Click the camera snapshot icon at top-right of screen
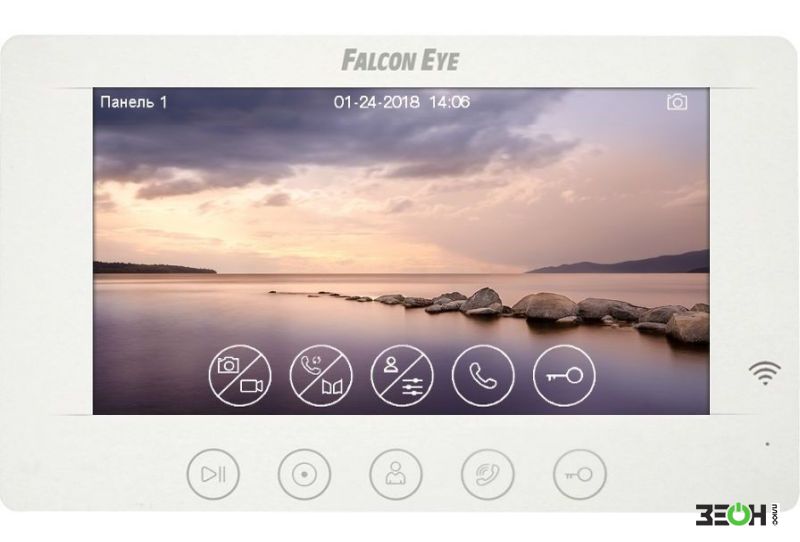 point(677,102)
